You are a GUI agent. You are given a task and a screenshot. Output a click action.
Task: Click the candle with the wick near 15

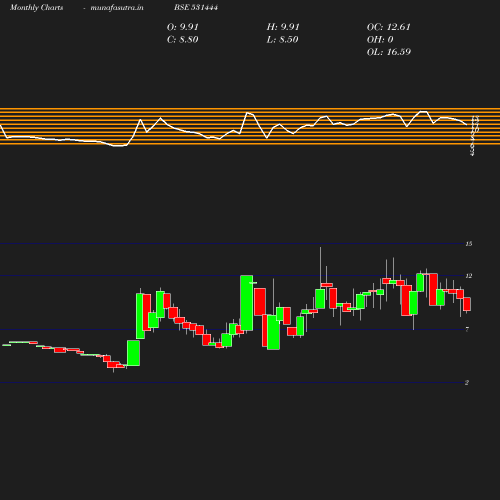(x=320, y=299)
